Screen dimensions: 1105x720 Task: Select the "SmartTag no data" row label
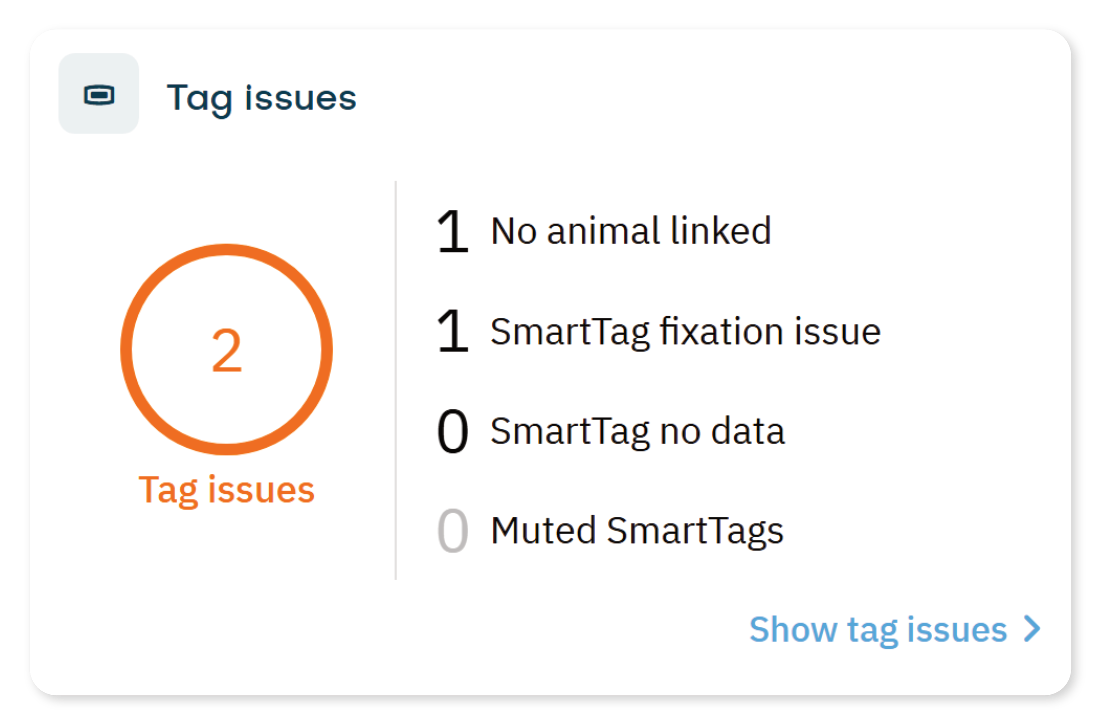tap(637, 432)
